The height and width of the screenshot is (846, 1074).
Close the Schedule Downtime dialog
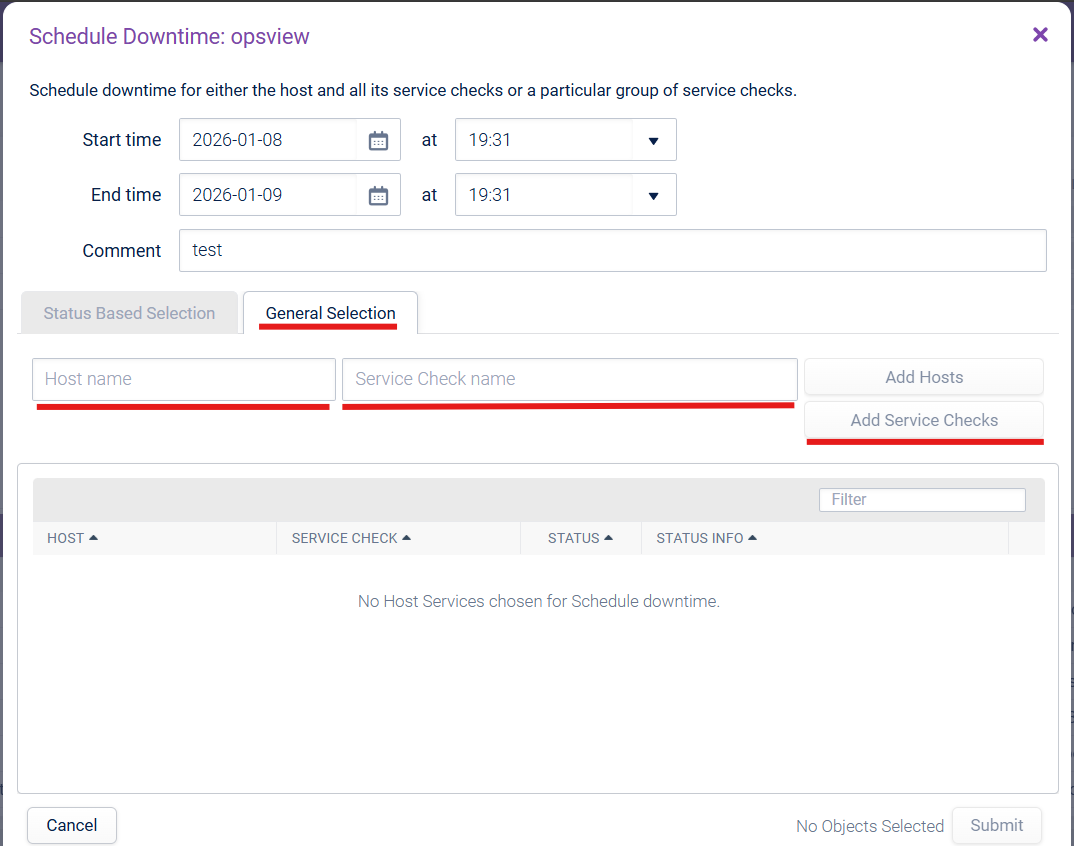pyautogui.click(x=1040, y=35)
